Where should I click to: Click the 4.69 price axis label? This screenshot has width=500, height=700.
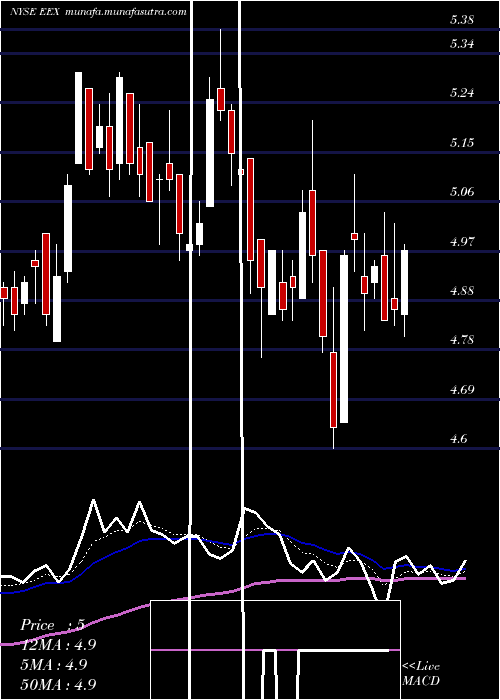[462, 390]
